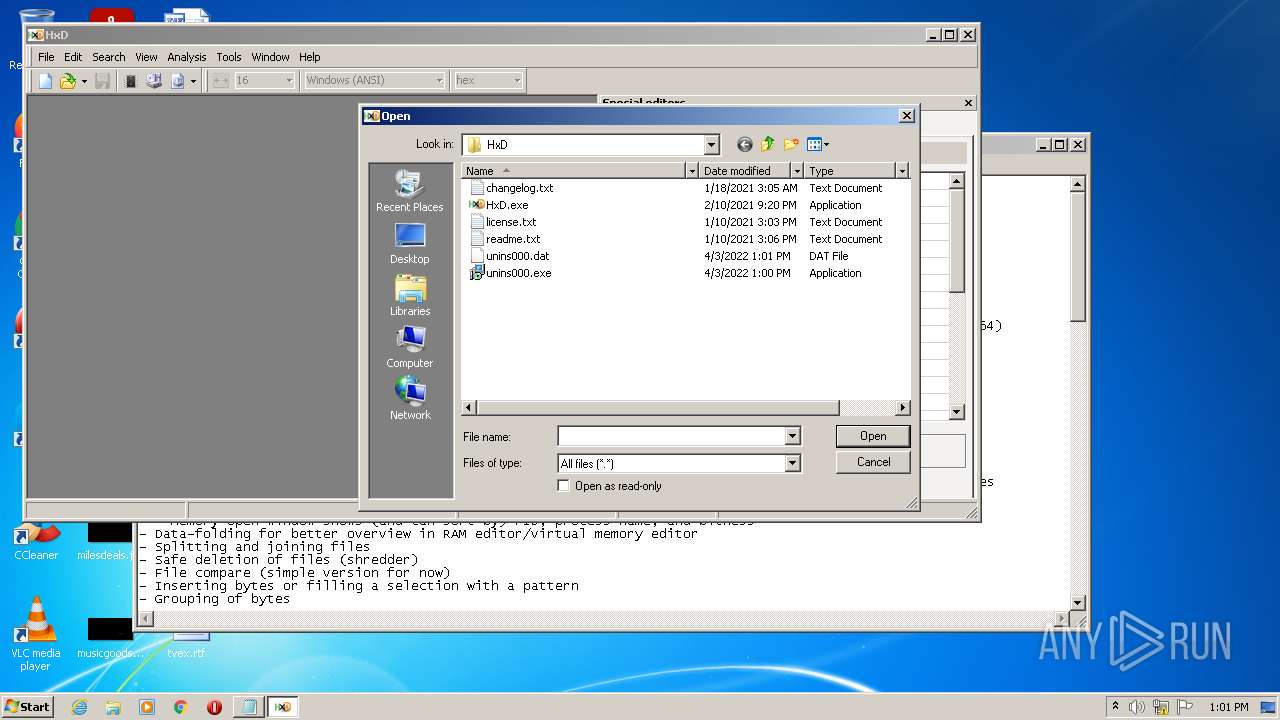This screenshot has width=1280, height=720.
Task: Click the File name input field
Action: tap(671, 436)
